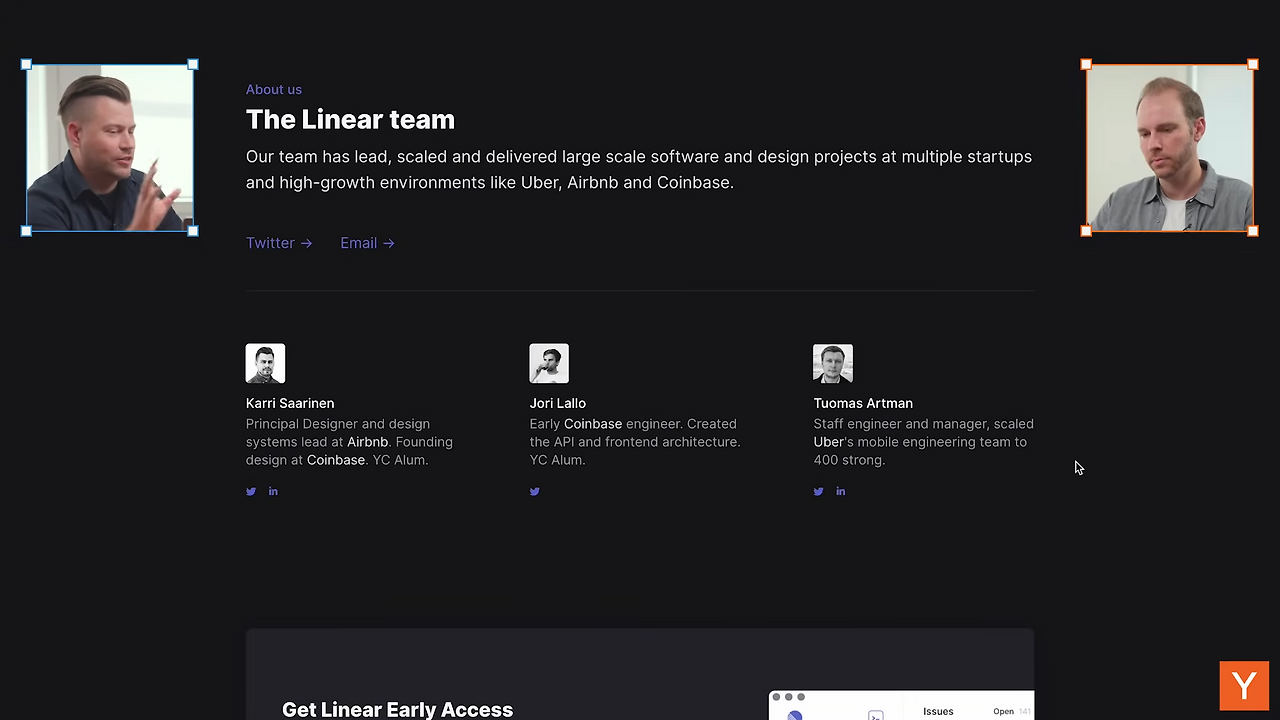This screenshot has height=720, width=1280.
Task: Click "YC Alum." in Jori Lallo's bio
Action: click(558, 460)
